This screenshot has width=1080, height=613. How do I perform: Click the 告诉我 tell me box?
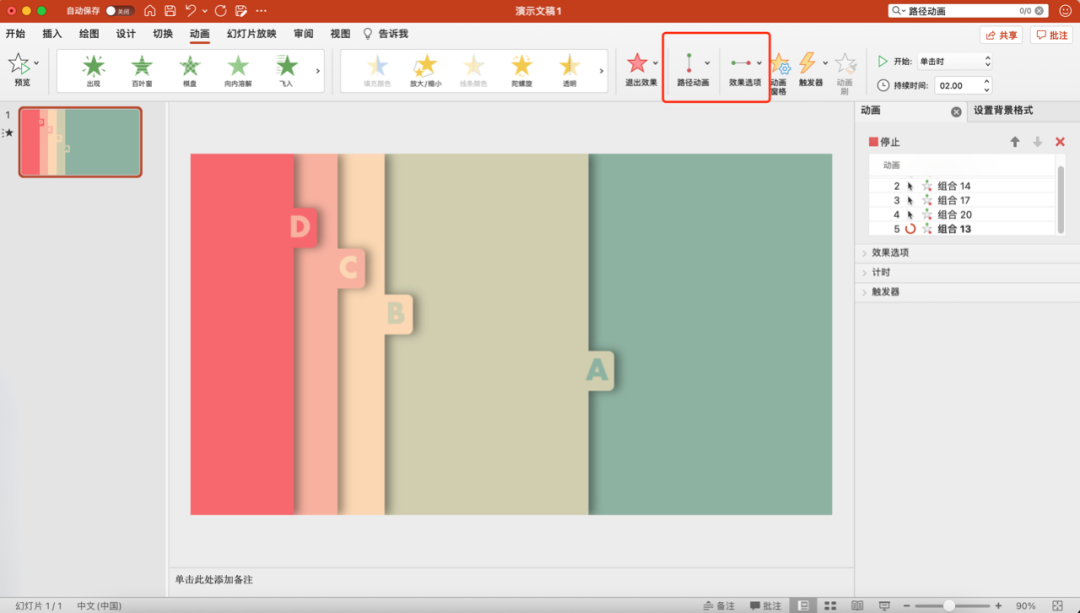coord(386,34)
